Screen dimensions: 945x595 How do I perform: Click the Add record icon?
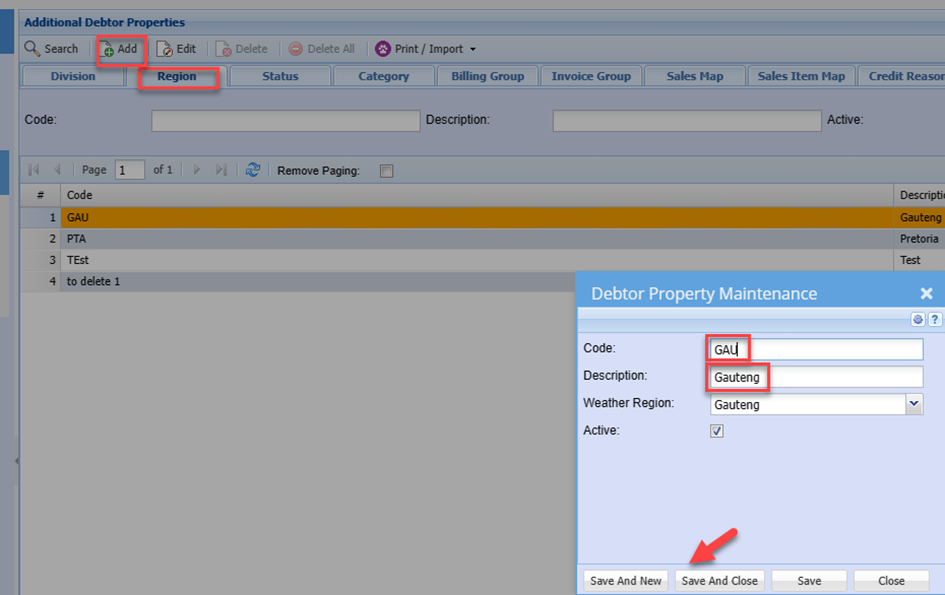[107, 49]
